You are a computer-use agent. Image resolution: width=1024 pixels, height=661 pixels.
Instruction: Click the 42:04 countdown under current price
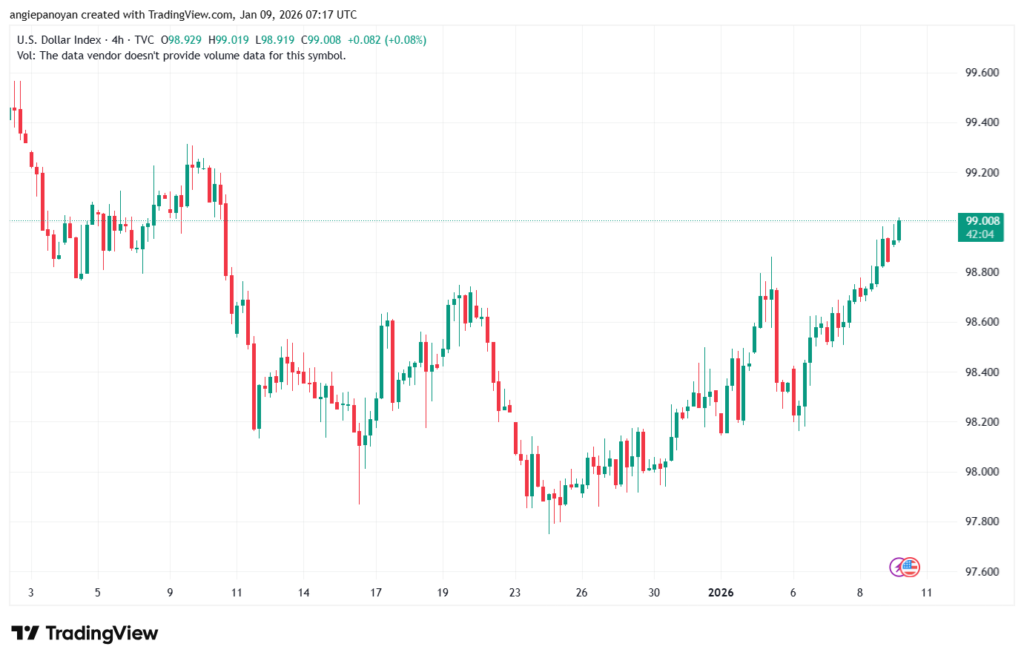coord(978,234)
